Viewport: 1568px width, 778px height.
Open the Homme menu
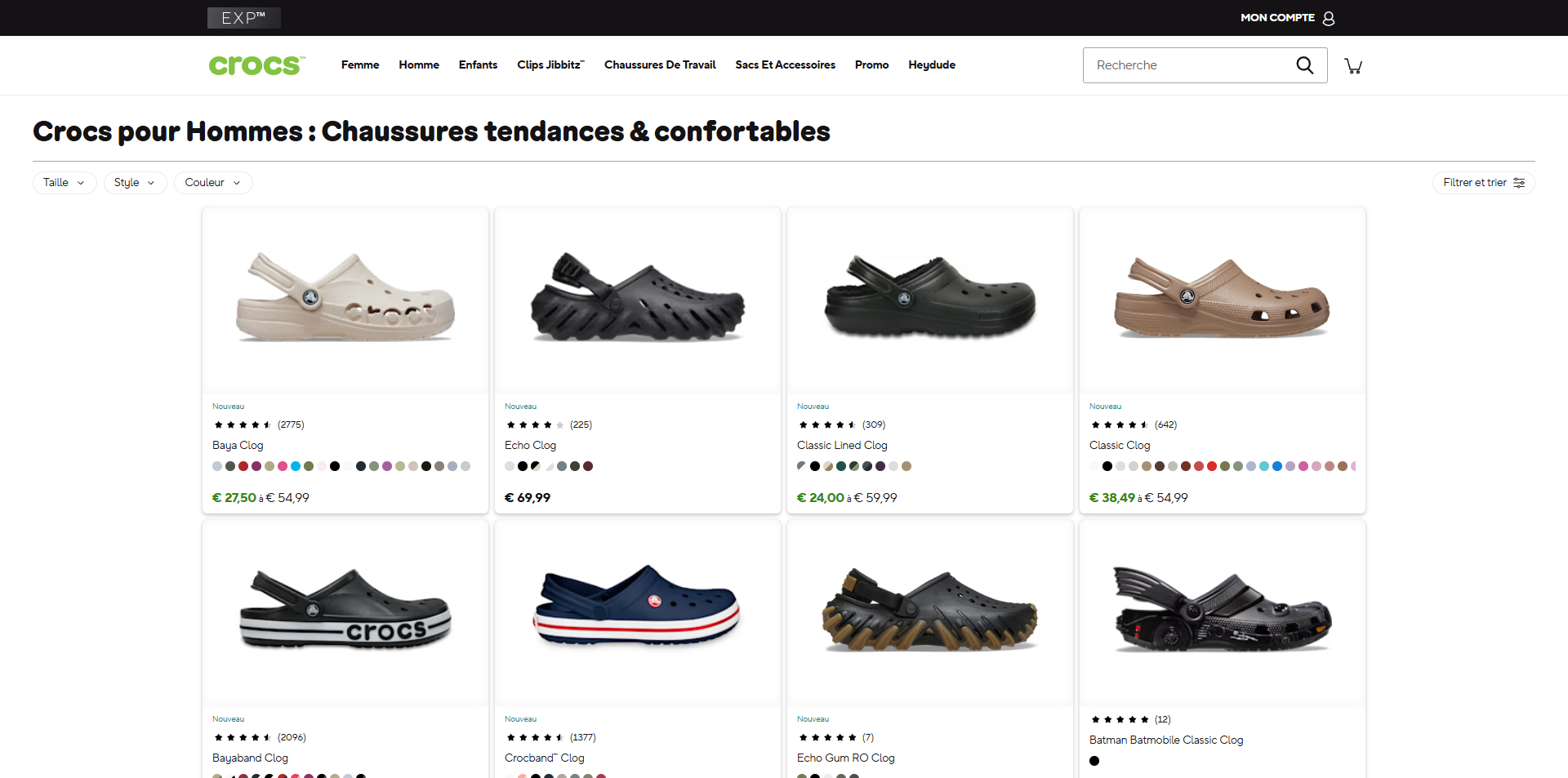click(419, 64)
